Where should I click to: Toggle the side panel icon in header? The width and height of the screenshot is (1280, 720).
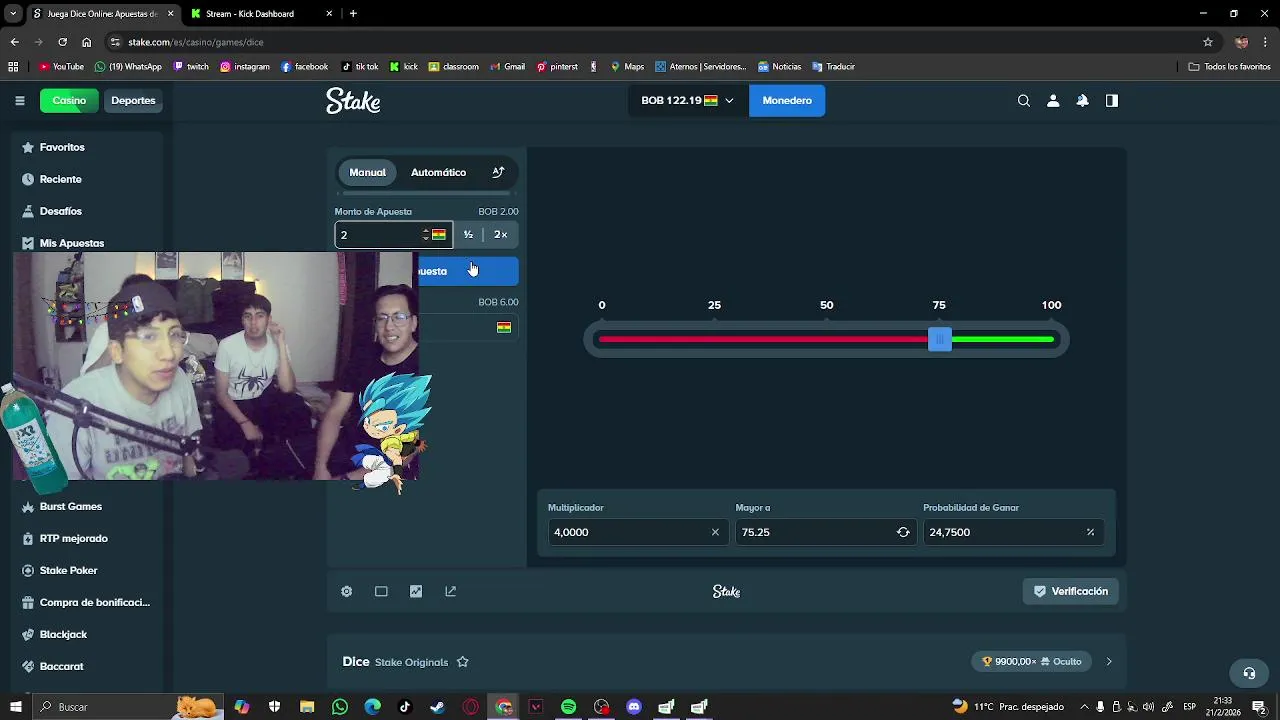point(1112,100)
